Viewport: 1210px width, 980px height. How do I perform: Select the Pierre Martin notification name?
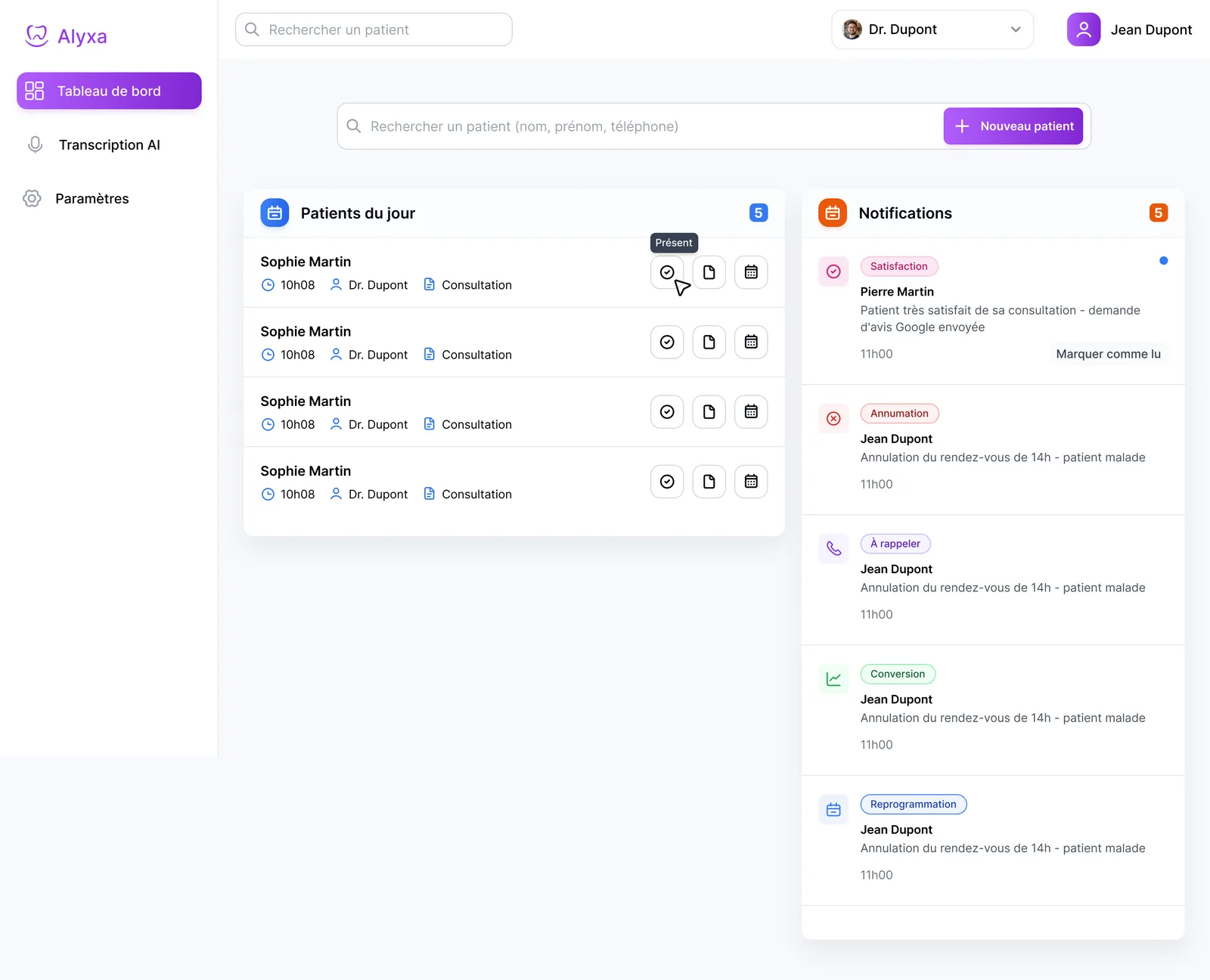click(897, 292)
